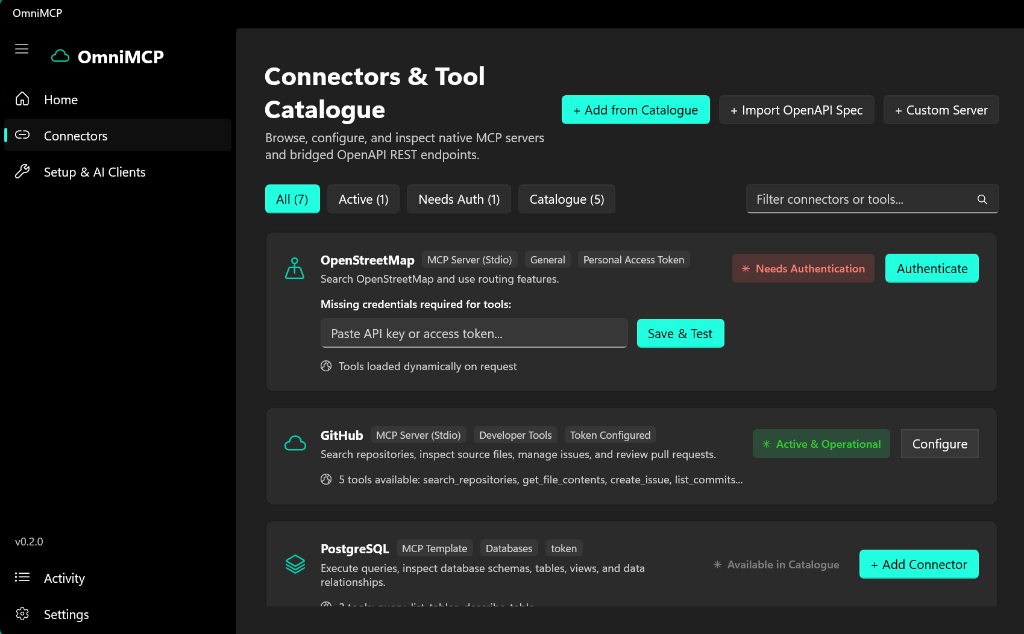Click PostgreSQL connector title
1024x634 pixels.
[355, 548]
